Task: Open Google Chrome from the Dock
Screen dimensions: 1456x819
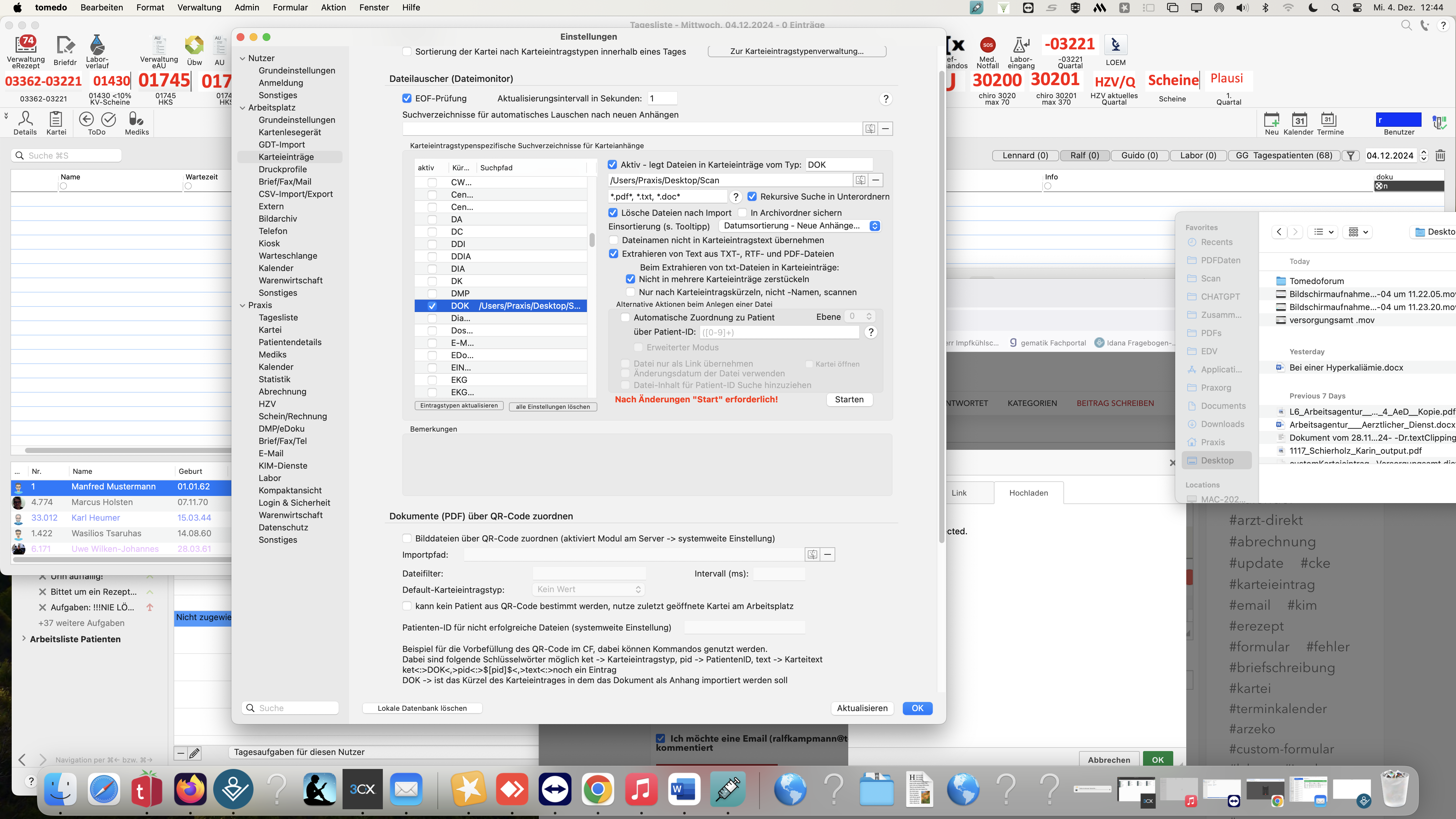Action: (597, 790)
